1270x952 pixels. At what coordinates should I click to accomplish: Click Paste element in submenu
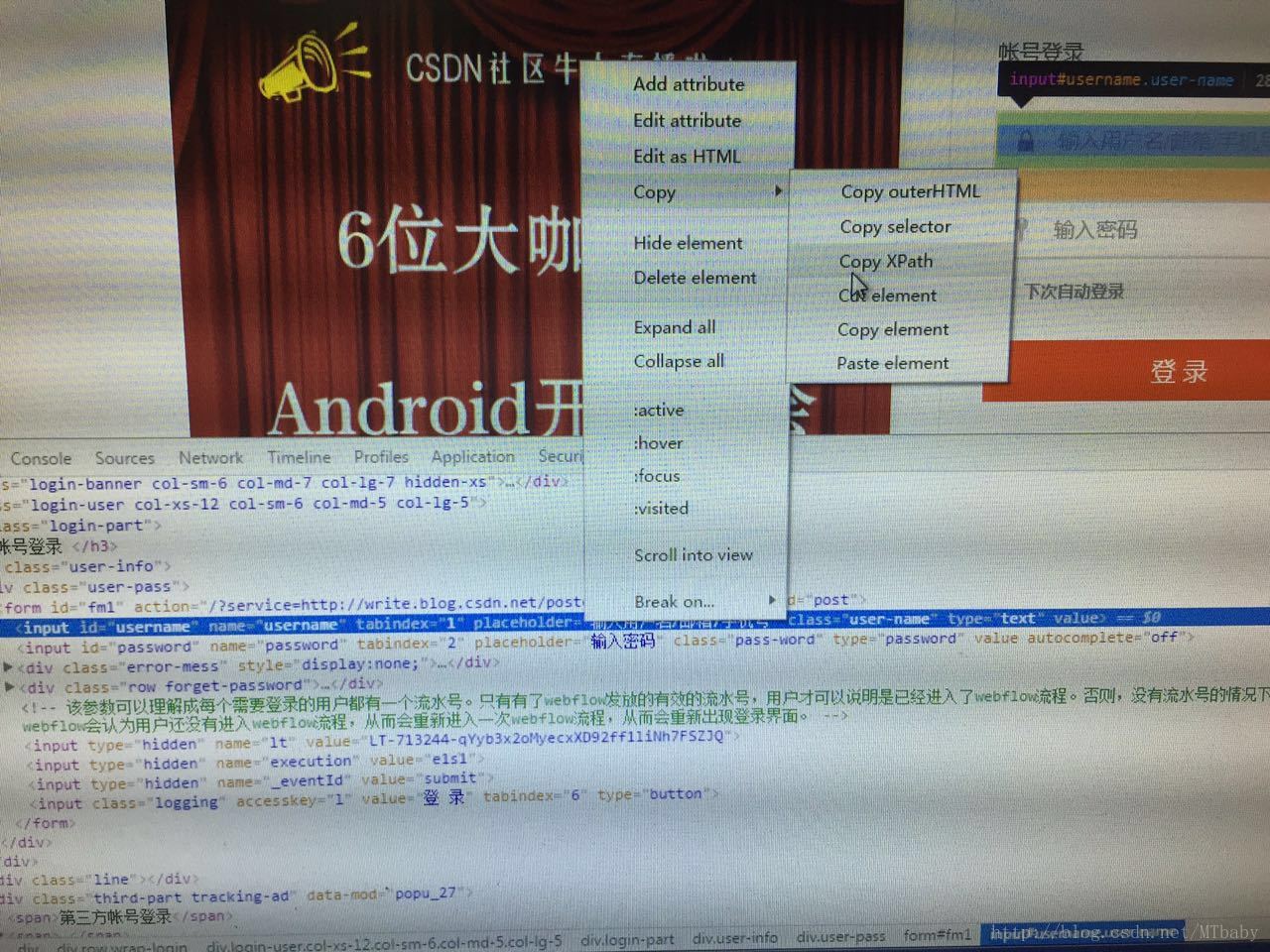pyautogui.click(x=892, y=363)
